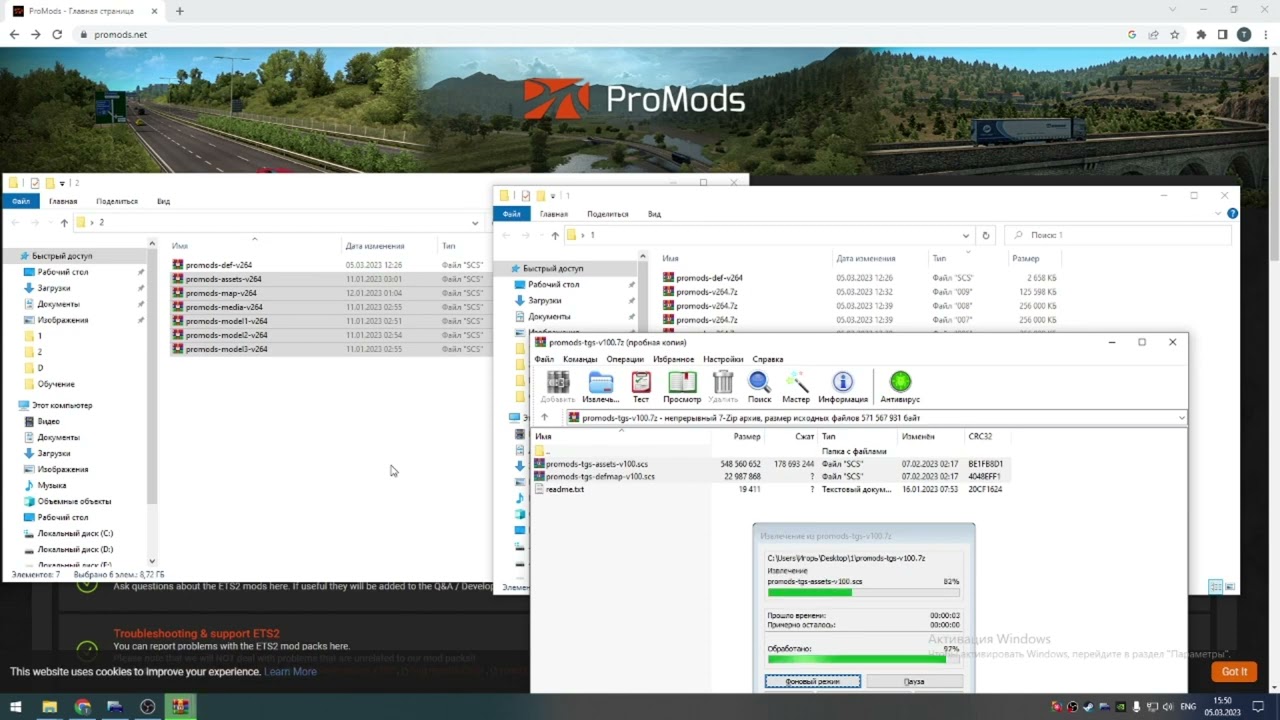Refresh the folder 1 Explorer window
This screenshot has height=720, width=1280.
click(986, 235)
